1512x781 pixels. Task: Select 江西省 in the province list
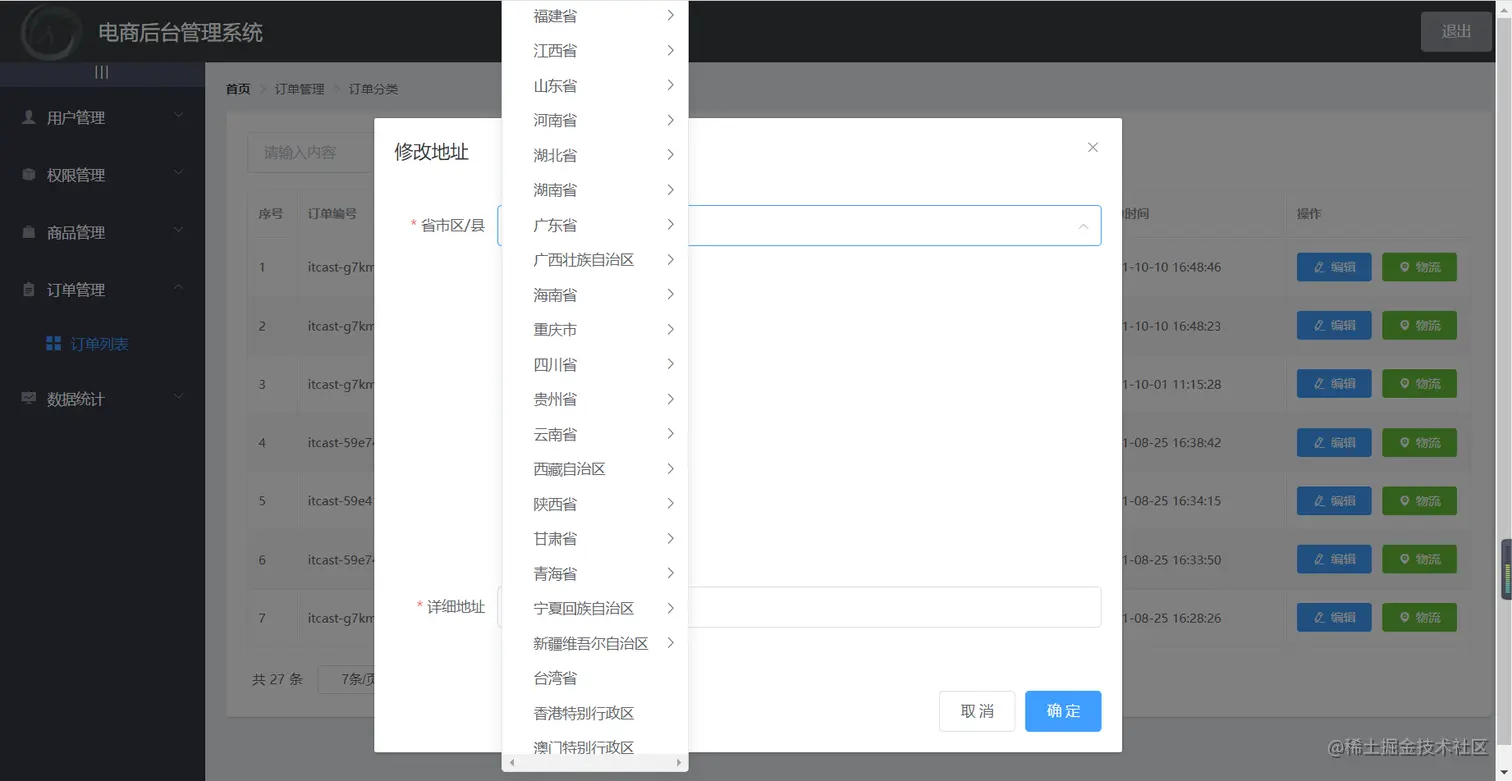[x=595, y=51]
